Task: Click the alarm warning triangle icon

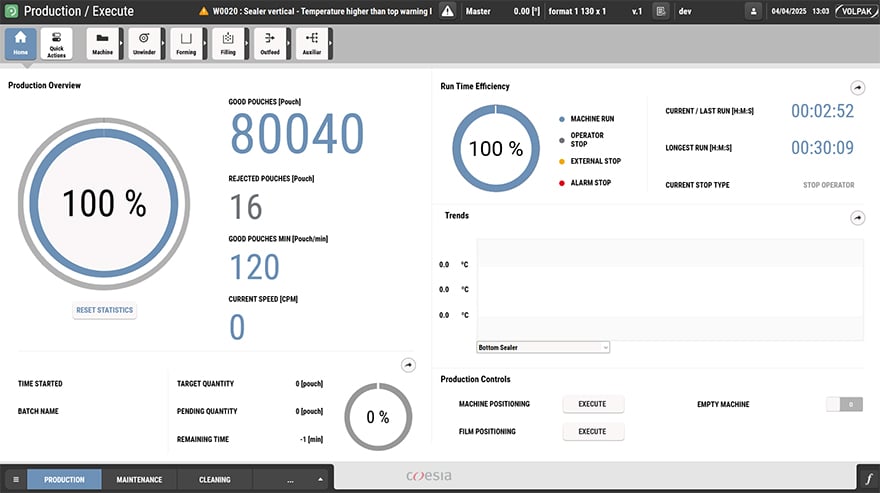Action: pyautogui.click(x=447, y=11)
